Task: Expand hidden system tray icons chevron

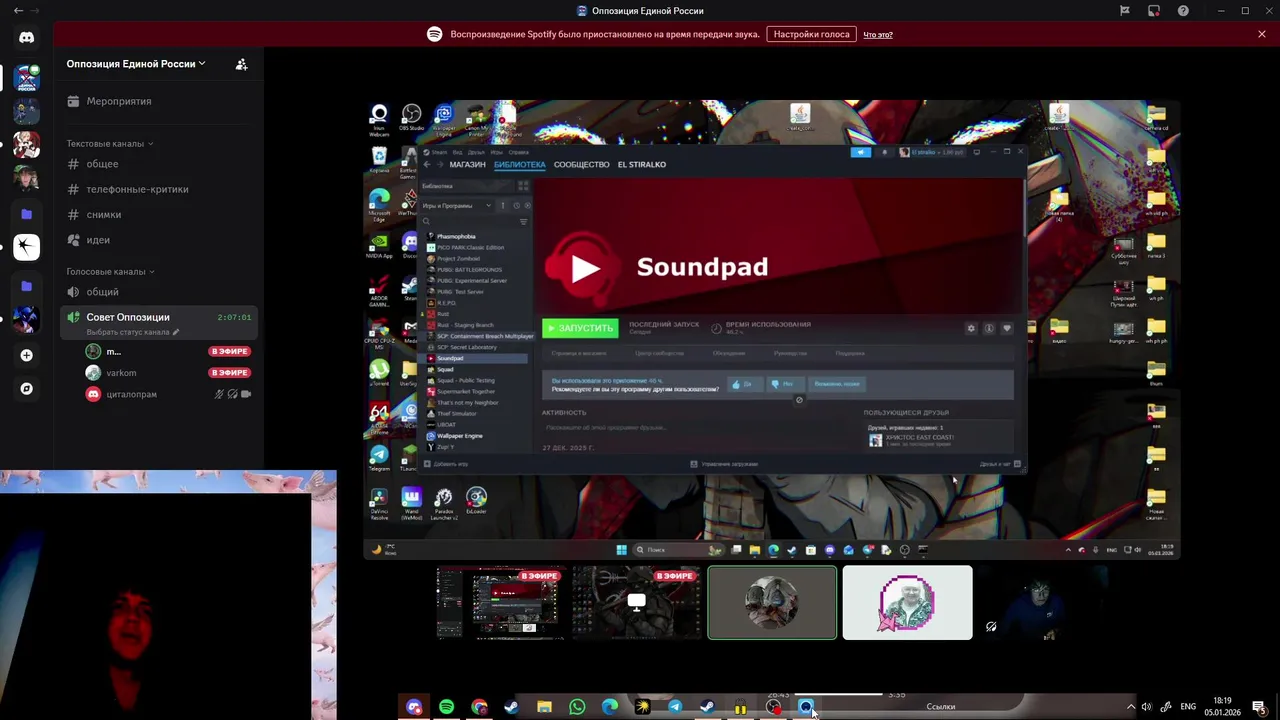Action: 1131,707
